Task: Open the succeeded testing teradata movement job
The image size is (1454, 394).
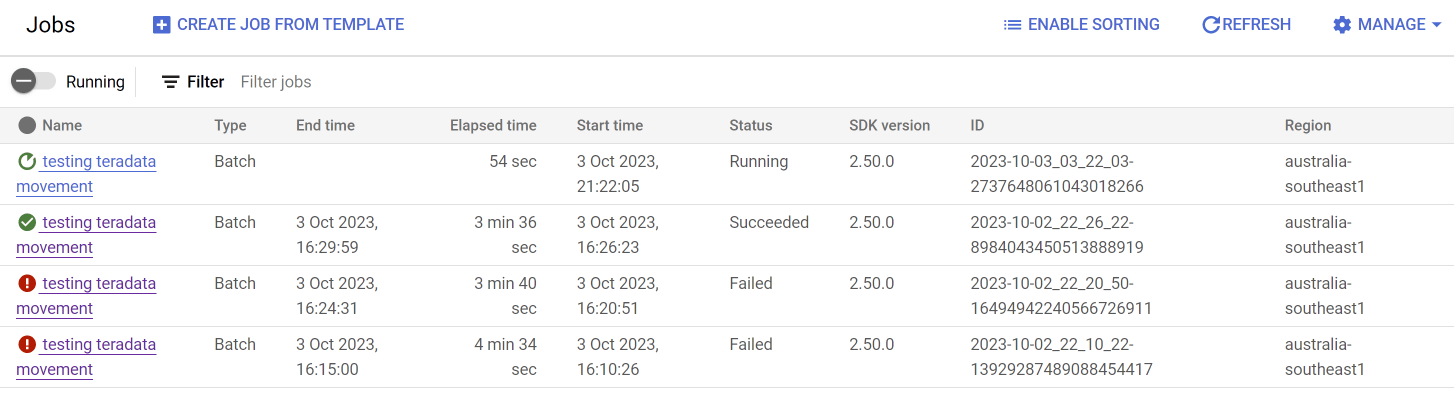Action: click(x=86, y=235)
